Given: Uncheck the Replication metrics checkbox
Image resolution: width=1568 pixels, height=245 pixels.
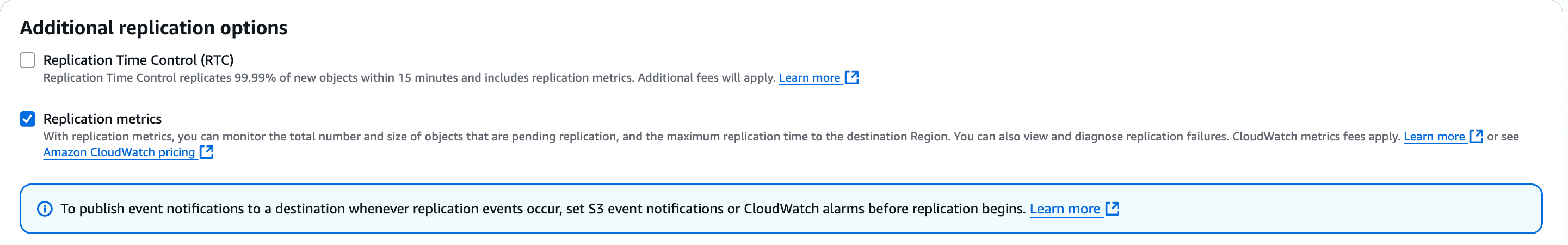Looking at the screenshot, I should (x=27, y=119).
